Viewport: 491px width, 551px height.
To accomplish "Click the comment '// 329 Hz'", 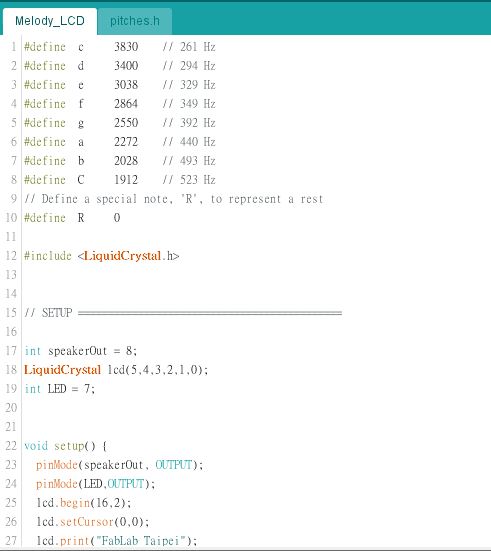I will click(x=189, y=85).
